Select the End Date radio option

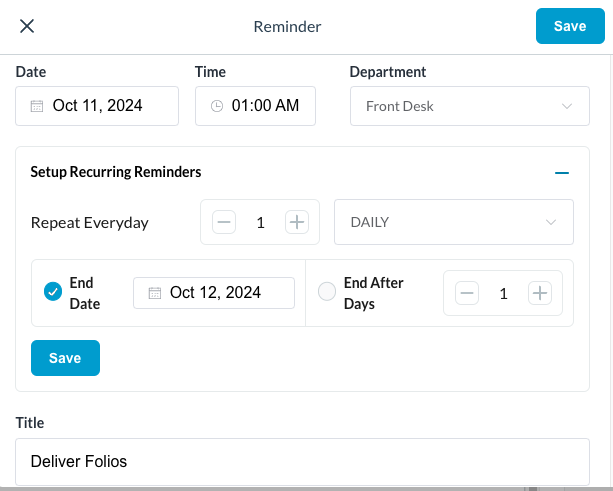[x=54, y=292]
